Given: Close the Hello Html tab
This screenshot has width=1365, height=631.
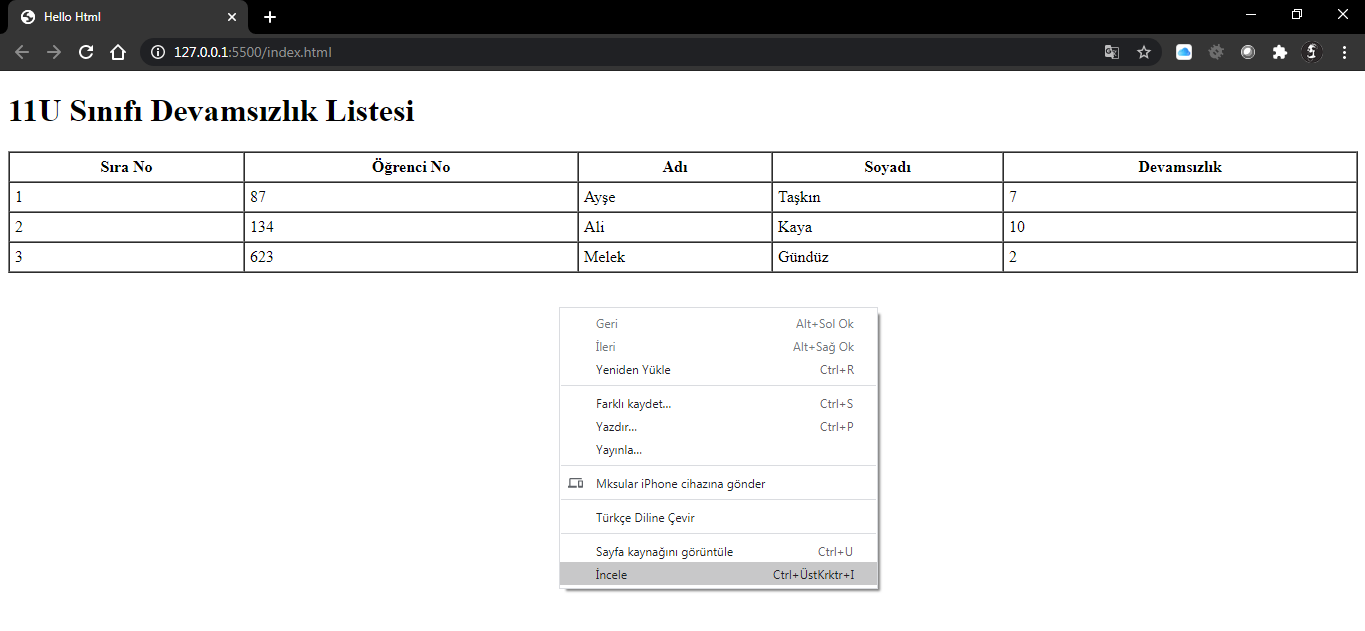Looking at the screenshot, I should (232, 17).
